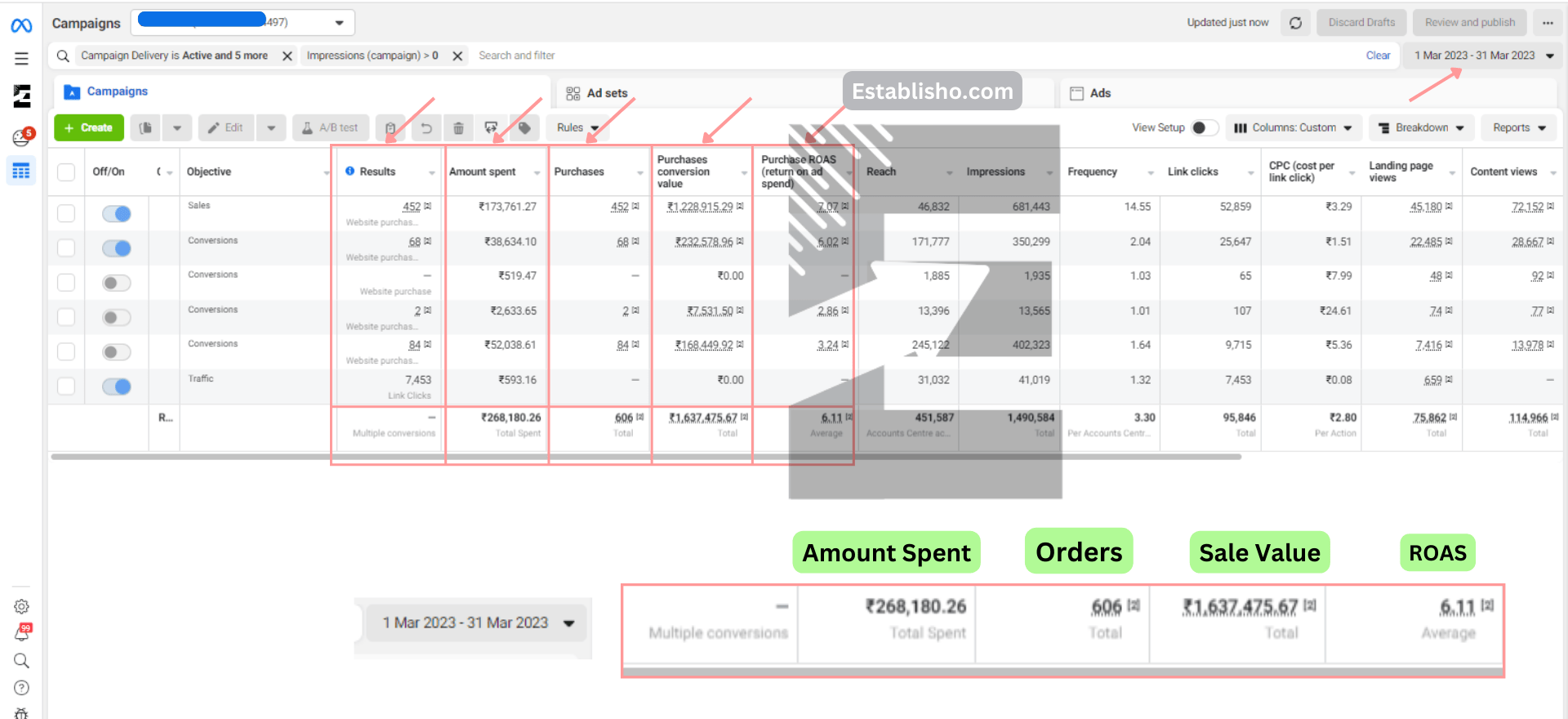Viewport: 1568px width, 719px height.
Task: Open the hamburger menu in left sidebar
Action: click(x=22, y=59)
